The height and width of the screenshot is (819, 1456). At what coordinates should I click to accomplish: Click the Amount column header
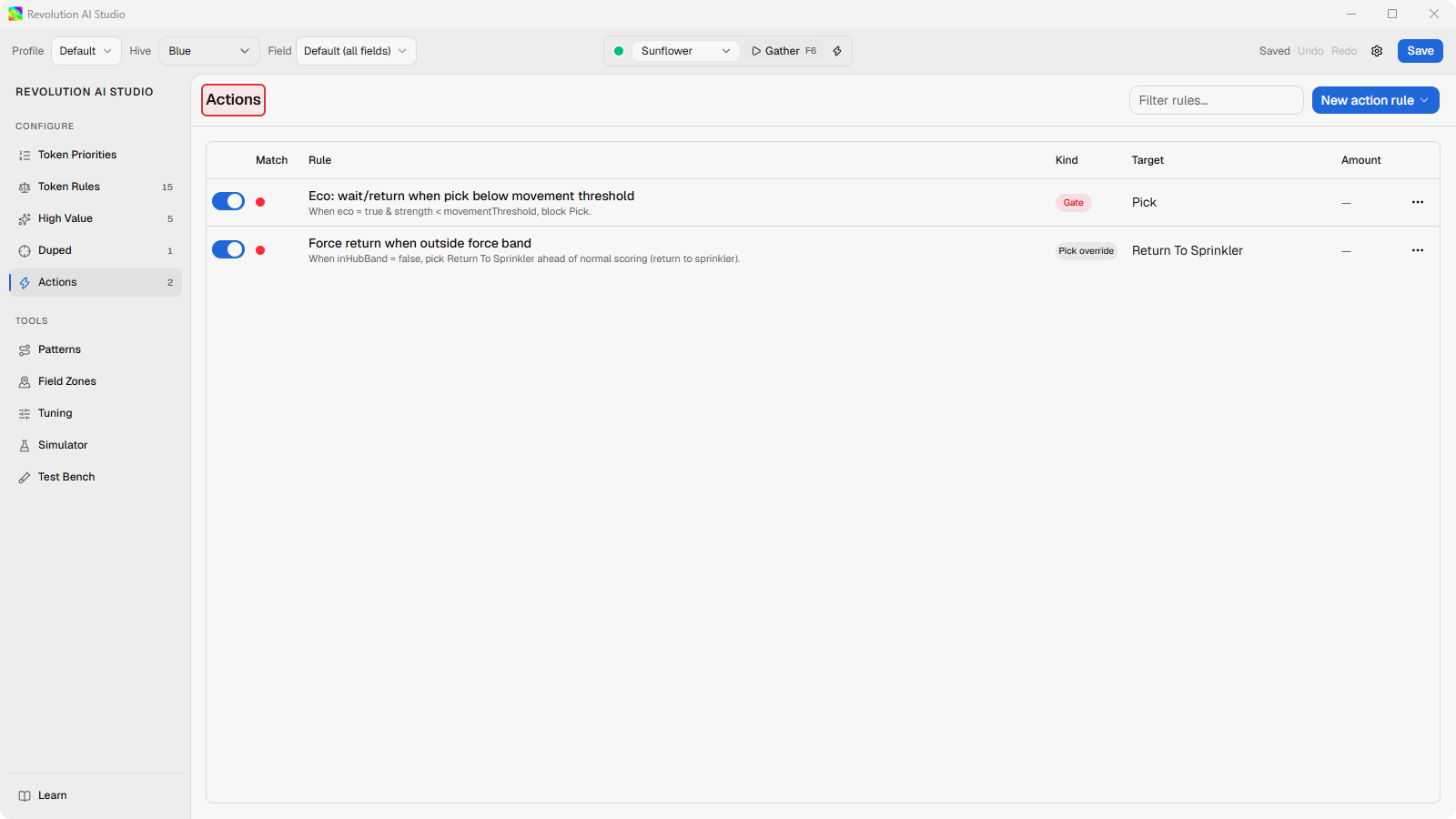pyautogui.click(x=1360, y=160)
